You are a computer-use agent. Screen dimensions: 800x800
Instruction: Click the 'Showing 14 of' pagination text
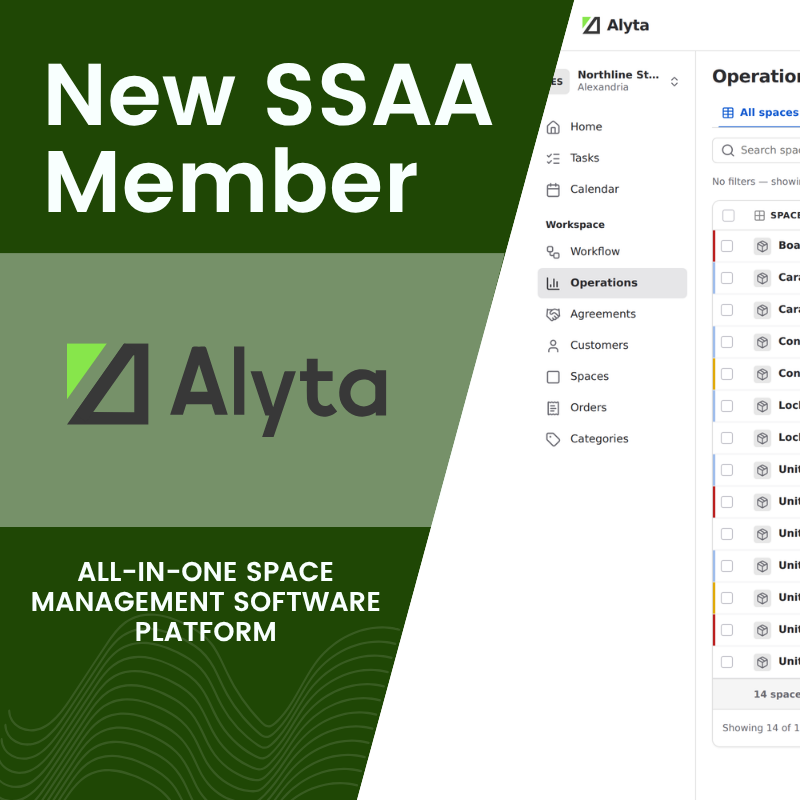click(761, 728)
